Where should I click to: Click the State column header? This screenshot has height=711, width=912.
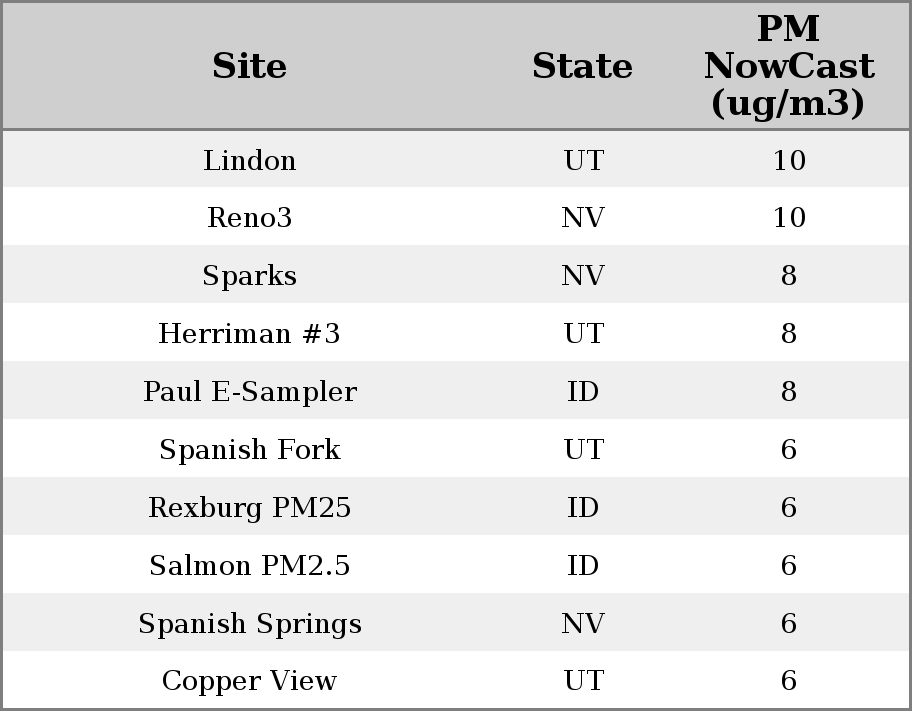point(582,66)
